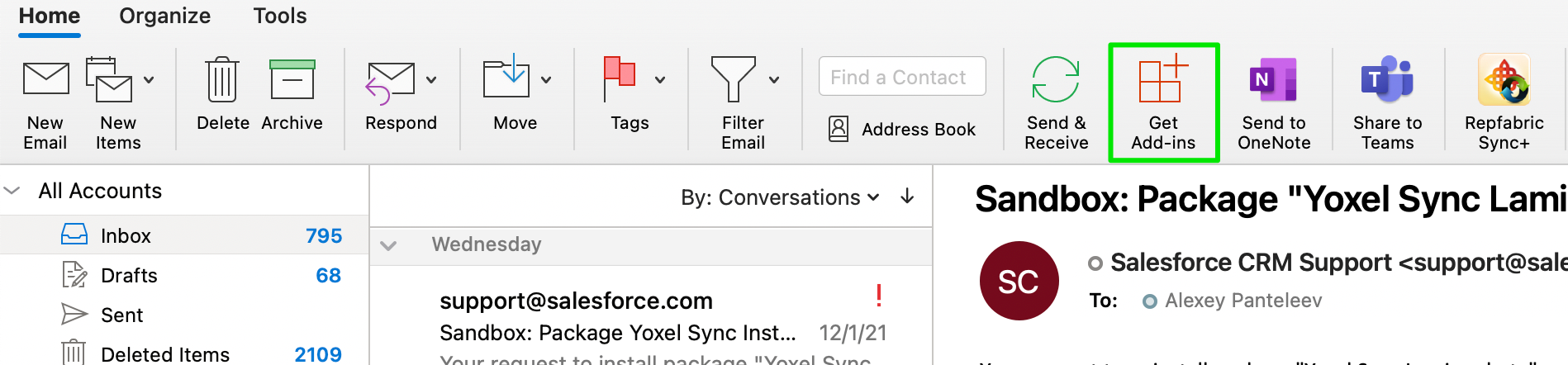The image size is (1568, 365).
Task: Open the Respond dropdown arrow
Action: (431, 80)
